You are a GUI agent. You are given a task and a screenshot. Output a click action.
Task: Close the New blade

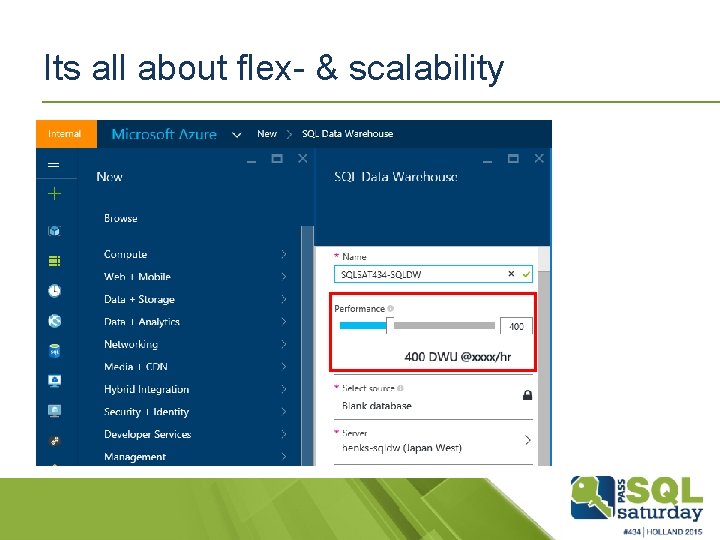tap(303, 158)
